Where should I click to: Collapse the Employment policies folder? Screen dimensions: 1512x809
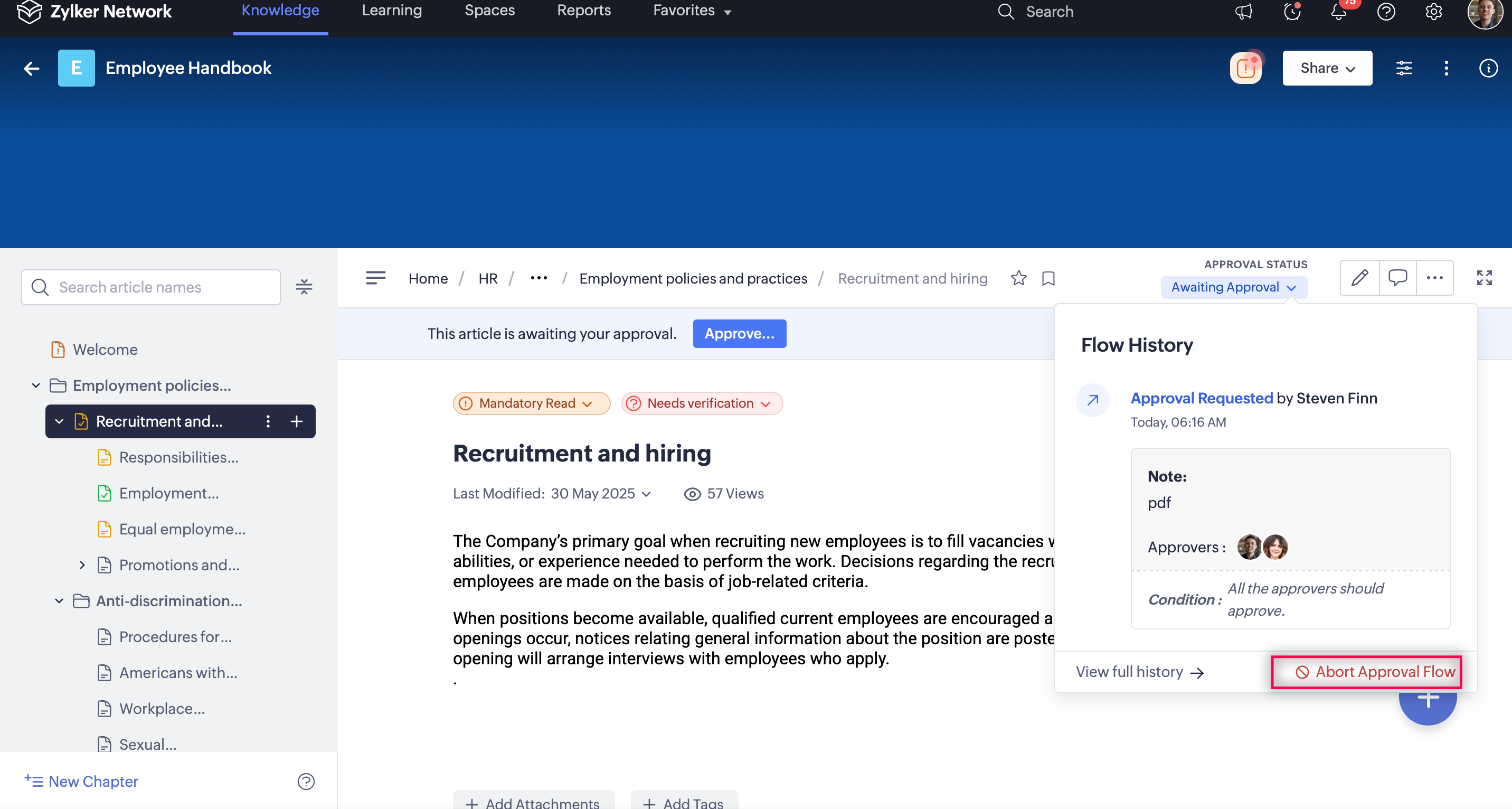(36, 385)
